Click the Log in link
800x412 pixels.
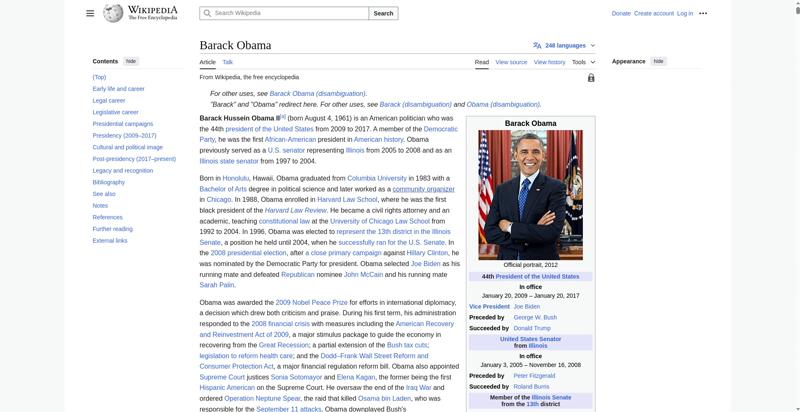click(x=685, y=13)
